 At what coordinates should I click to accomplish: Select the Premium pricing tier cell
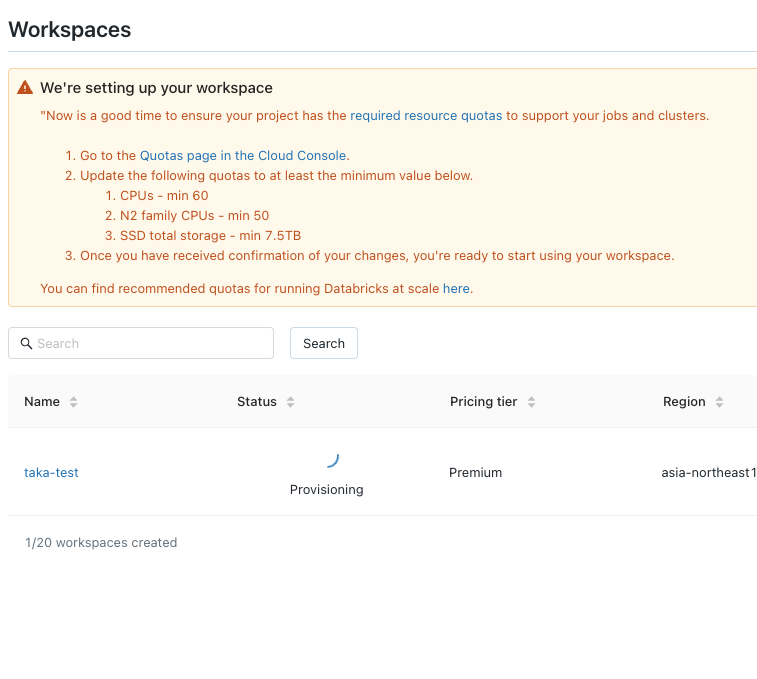coord(475,472)
